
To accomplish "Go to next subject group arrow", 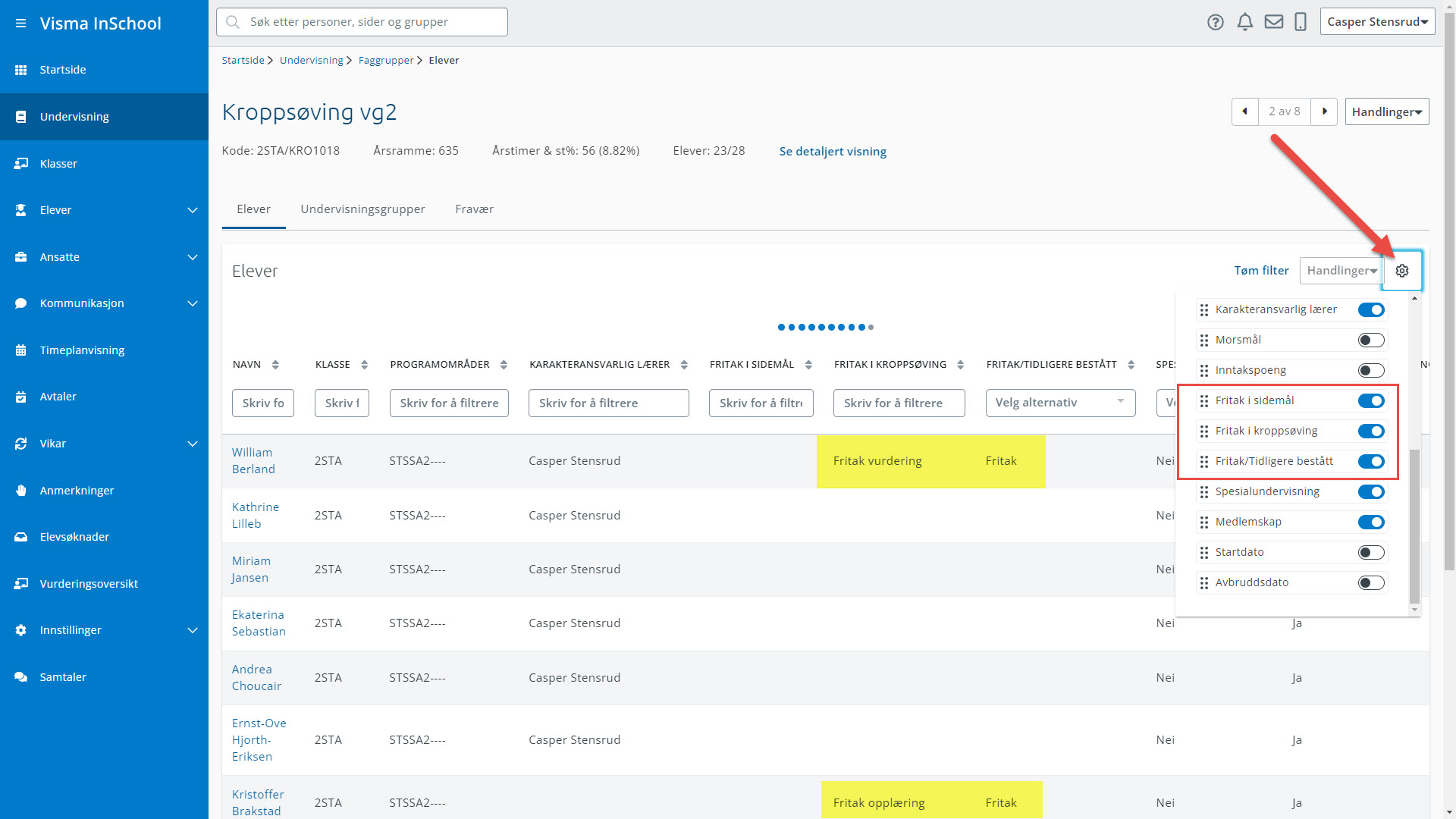I will coord(1324,111).
